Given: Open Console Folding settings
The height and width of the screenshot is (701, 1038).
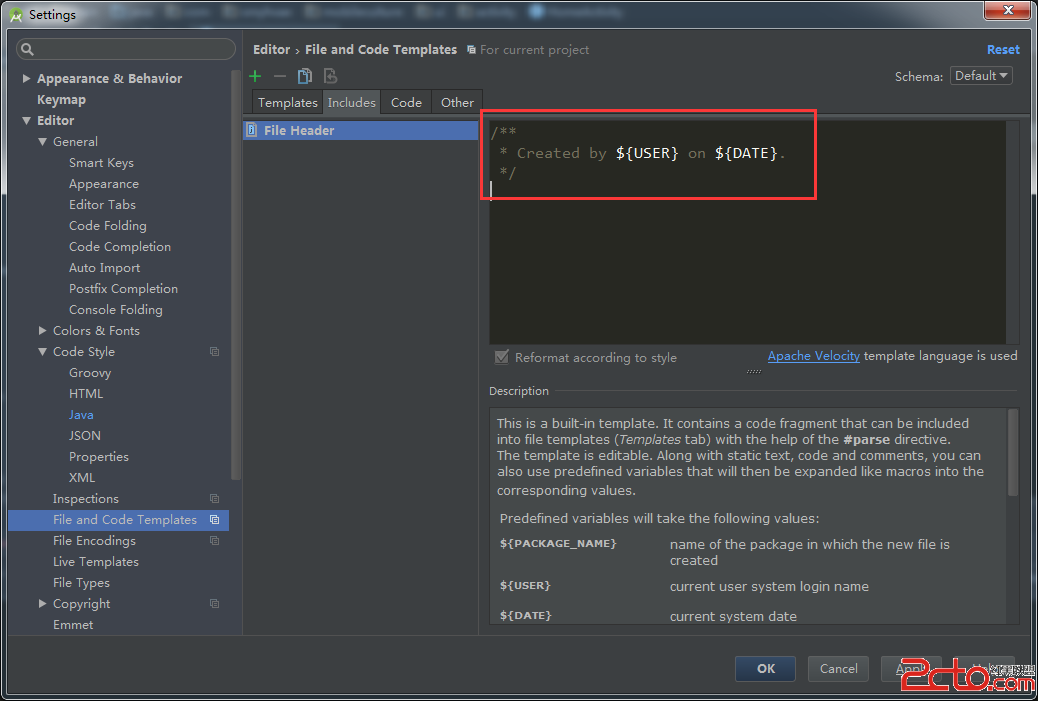Looking at the screenshot, I should (116, 310).
